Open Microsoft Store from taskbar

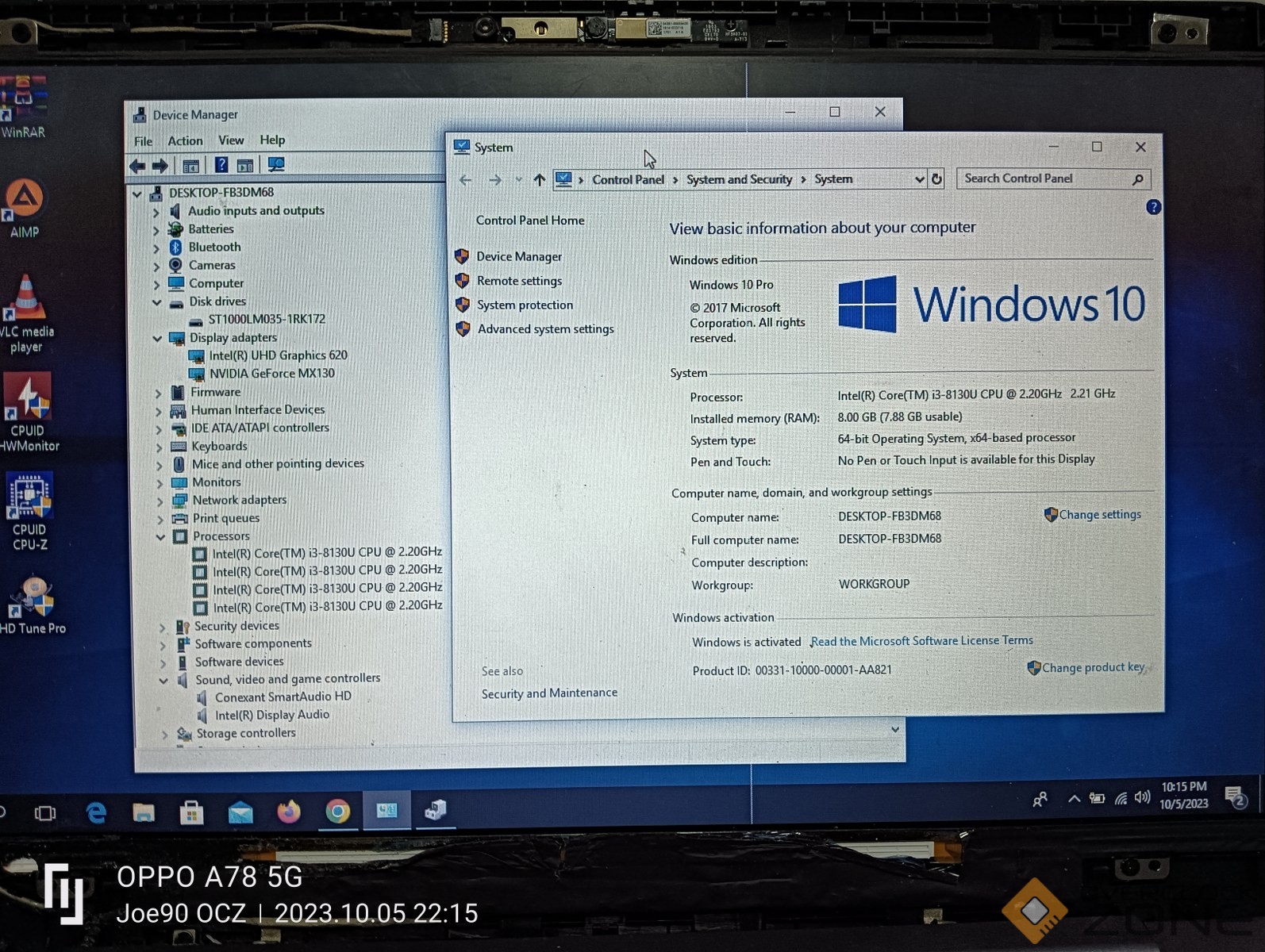(x=191, y=812)
